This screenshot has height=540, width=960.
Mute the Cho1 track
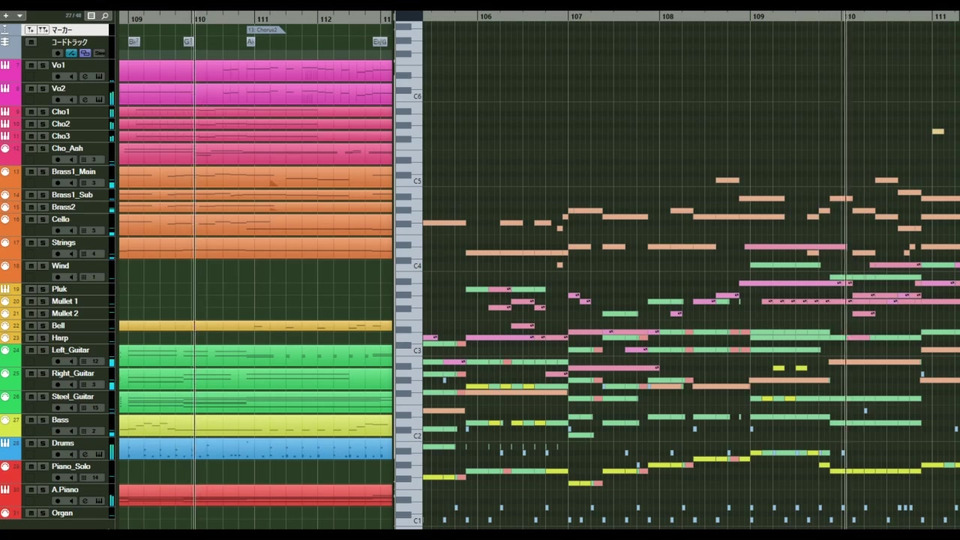tap(31, 111)
